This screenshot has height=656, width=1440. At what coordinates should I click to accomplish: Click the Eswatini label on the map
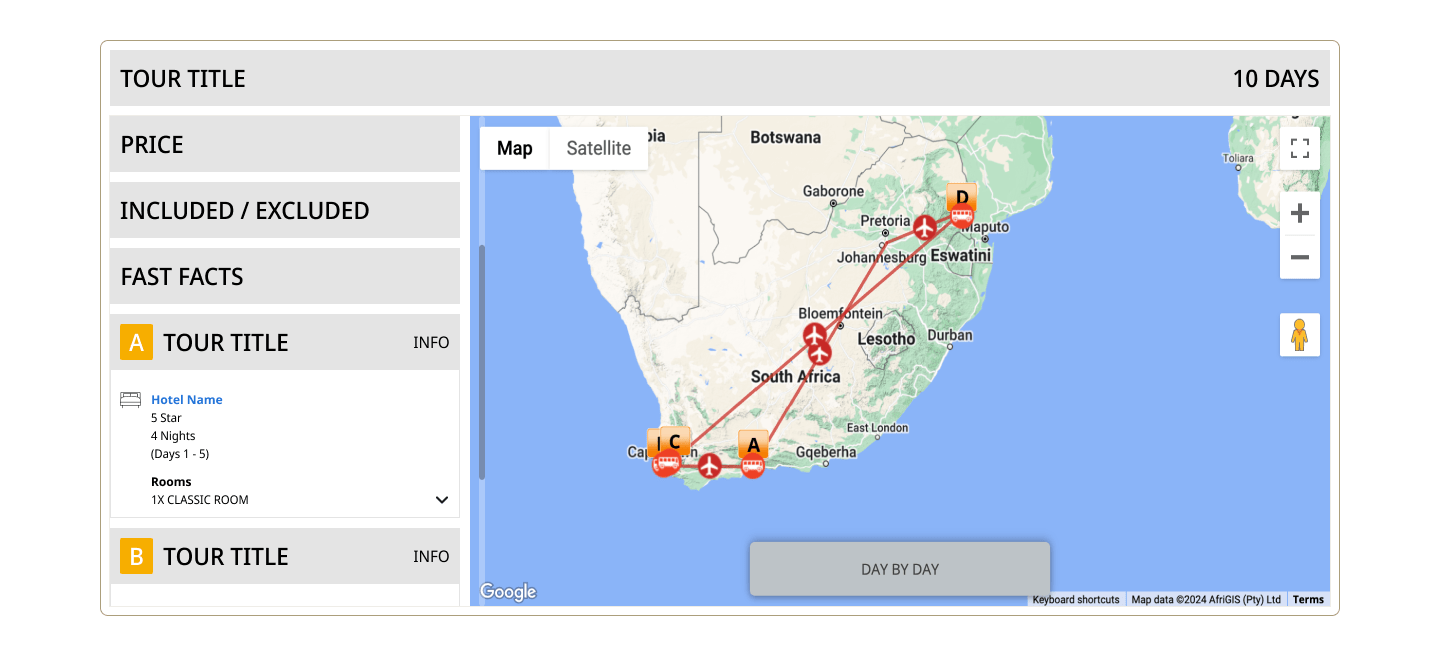(x=960, y=256)
